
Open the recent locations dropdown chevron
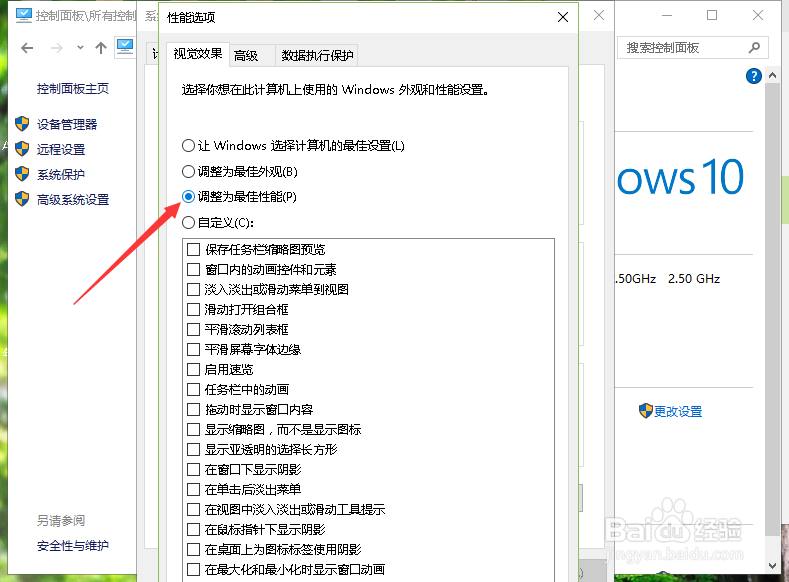click(80, 48)
